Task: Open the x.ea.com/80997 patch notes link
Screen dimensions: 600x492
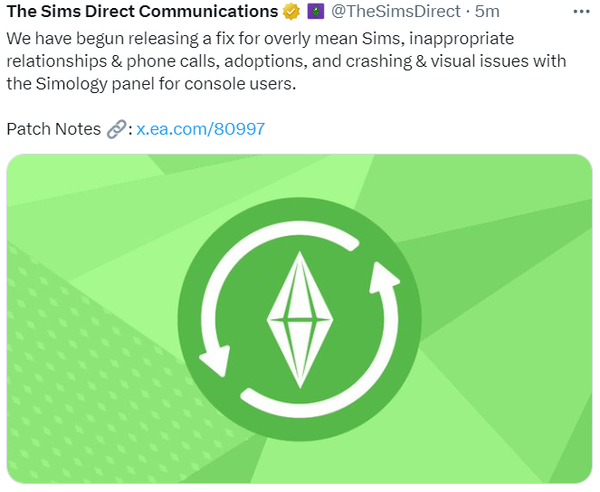Action: [201, 129]
